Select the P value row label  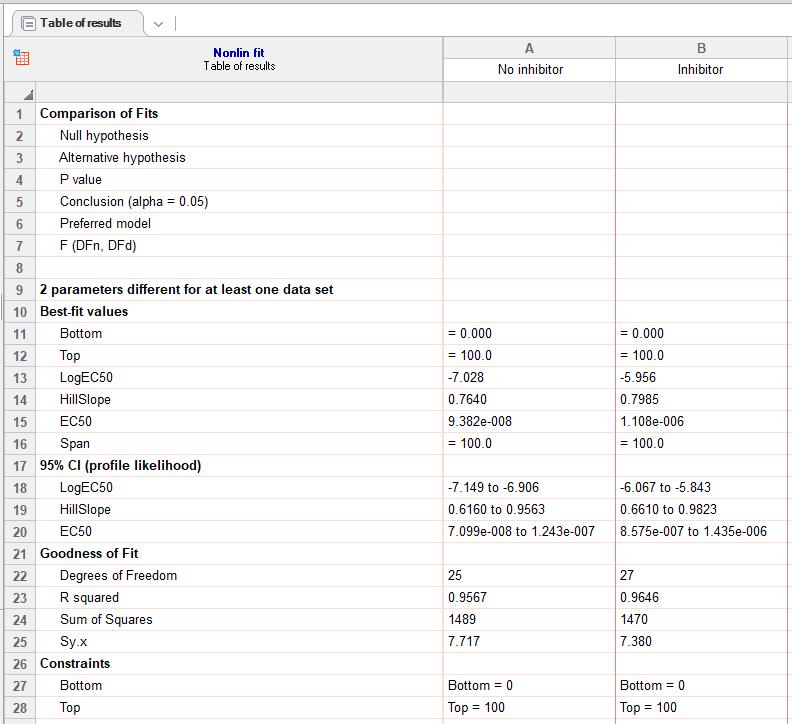[x=81, y=179]
